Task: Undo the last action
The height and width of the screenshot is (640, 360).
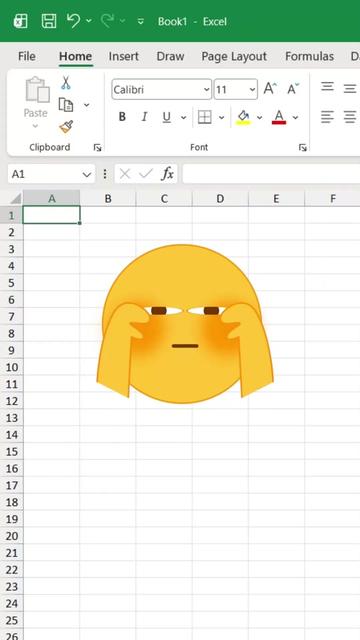Action: coord(73,21)
